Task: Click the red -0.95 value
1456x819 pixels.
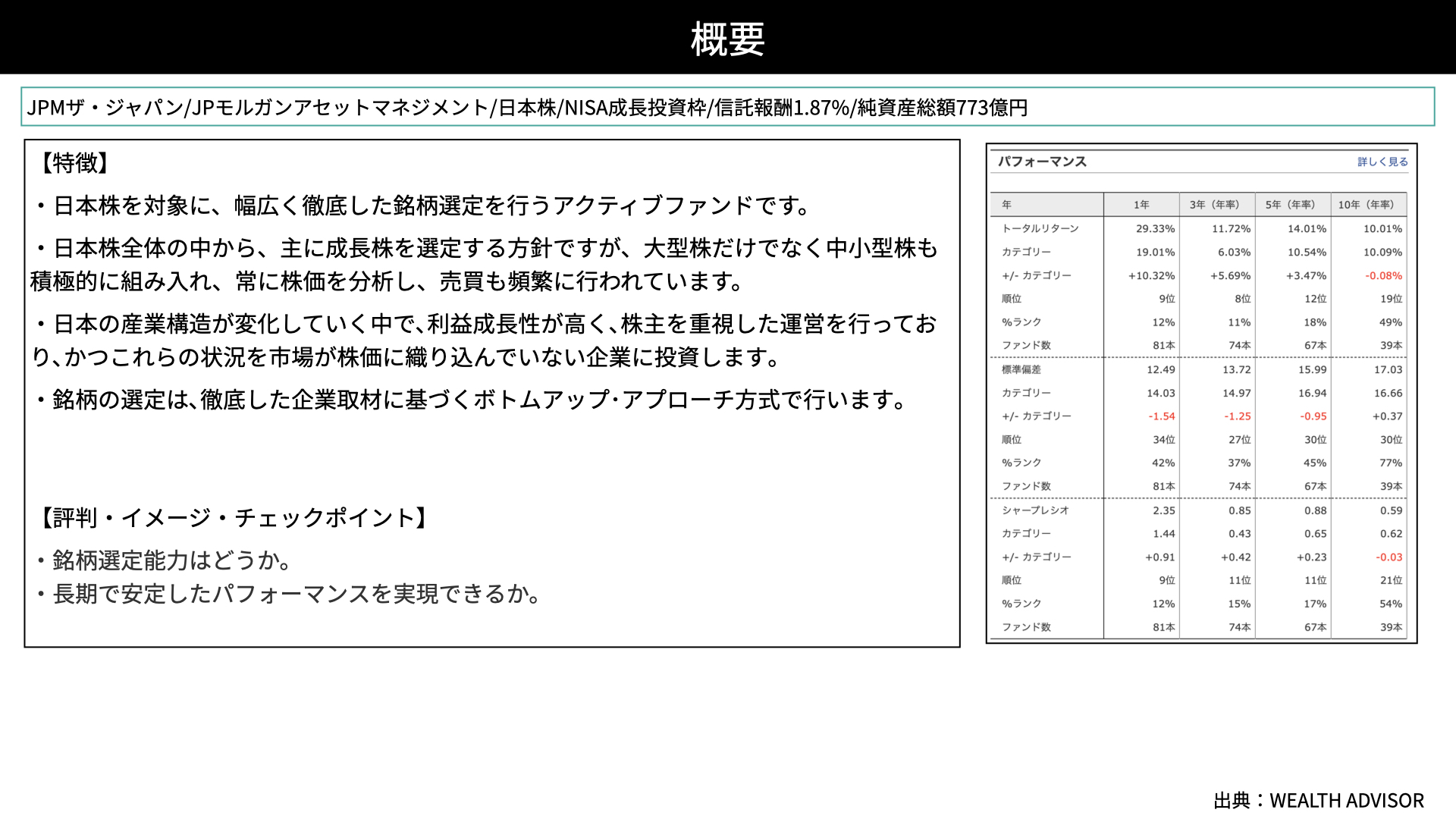Action: tap(1313, 416)
